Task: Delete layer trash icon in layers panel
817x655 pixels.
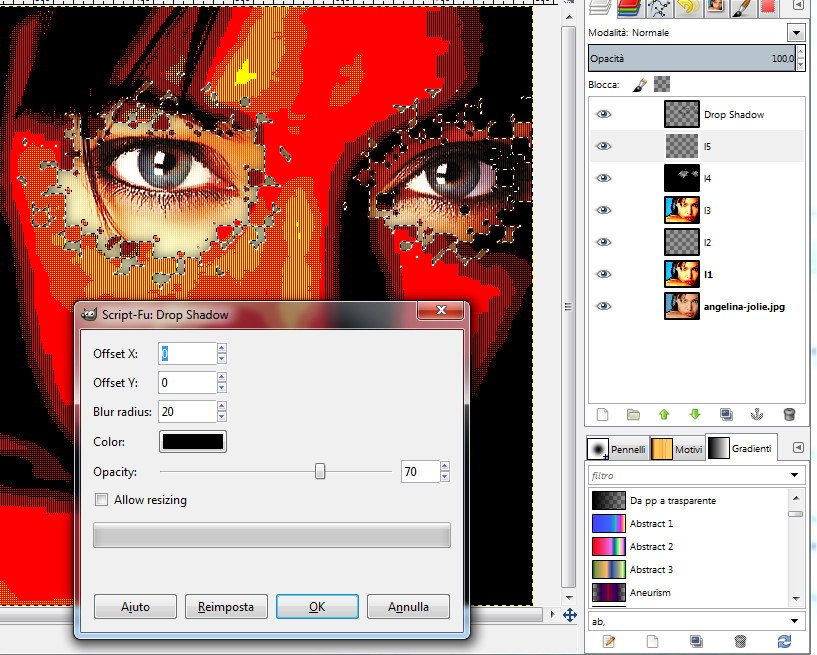Action: [x=789, y=415]
